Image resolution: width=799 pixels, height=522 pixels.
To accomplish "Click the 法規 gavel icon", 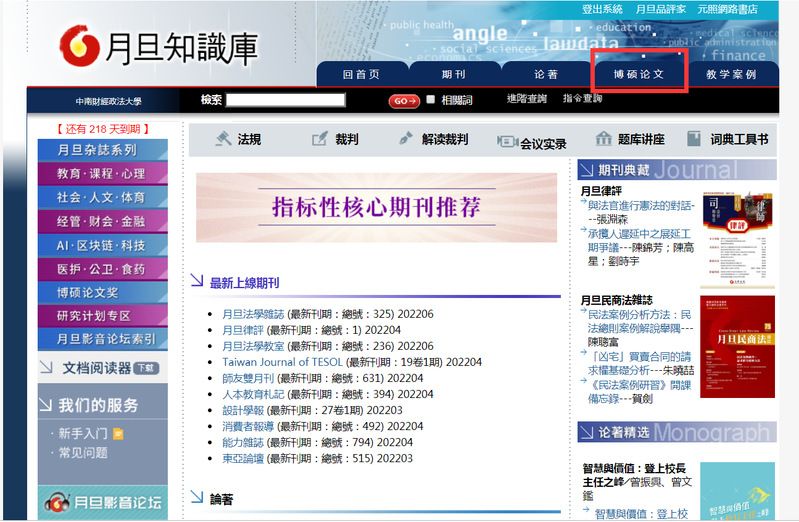I will (x=224, y=140).
